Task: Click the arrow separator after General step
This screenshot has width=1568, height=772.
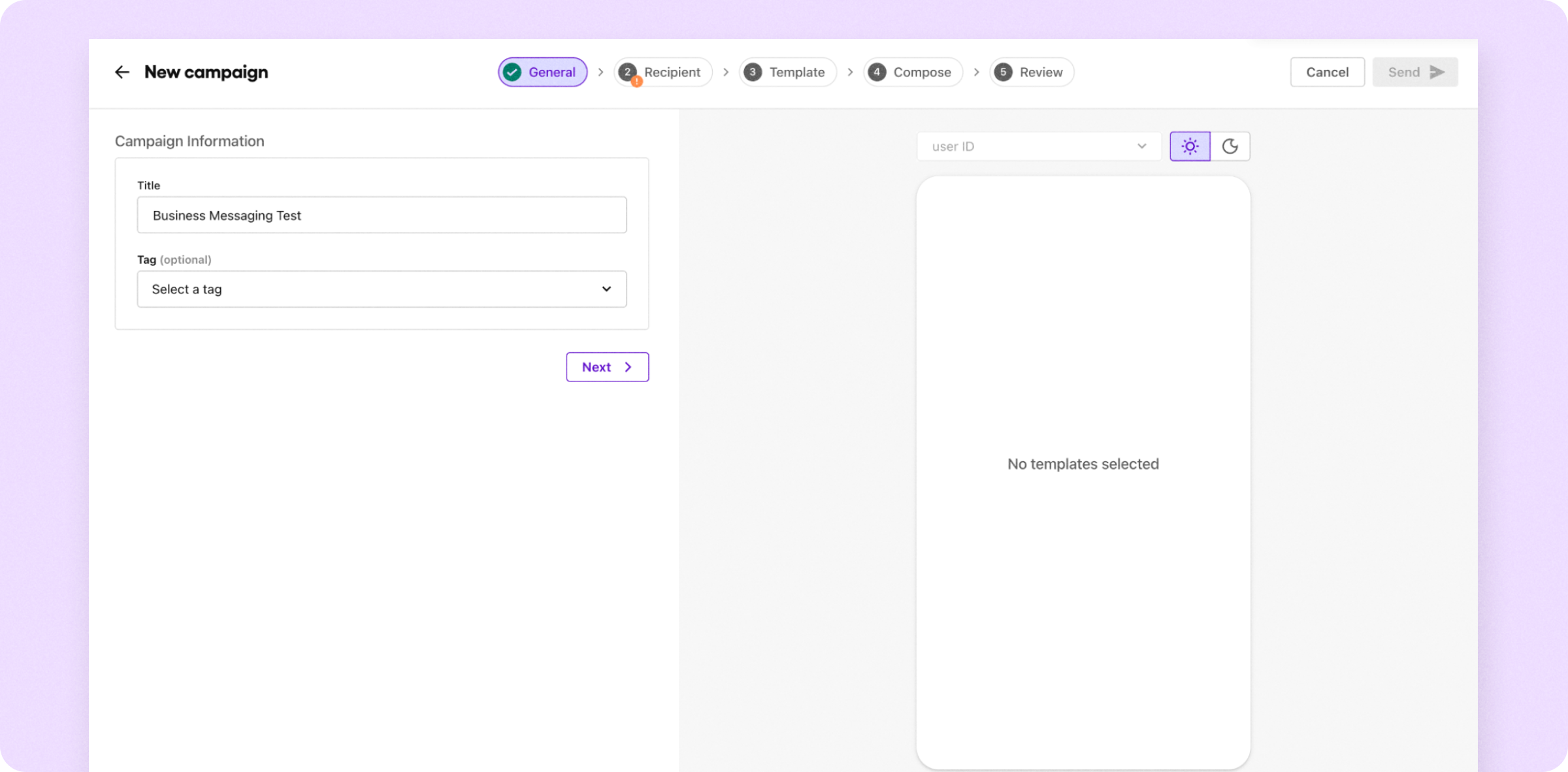Action: point(600,72)
